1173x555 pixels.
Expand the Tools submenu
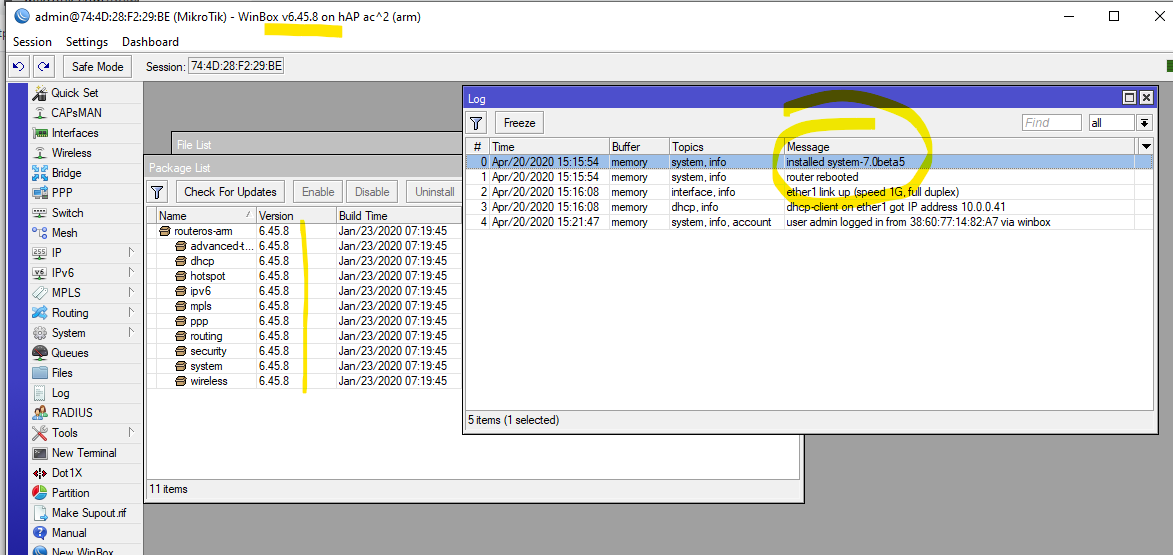tap(132, 432)
